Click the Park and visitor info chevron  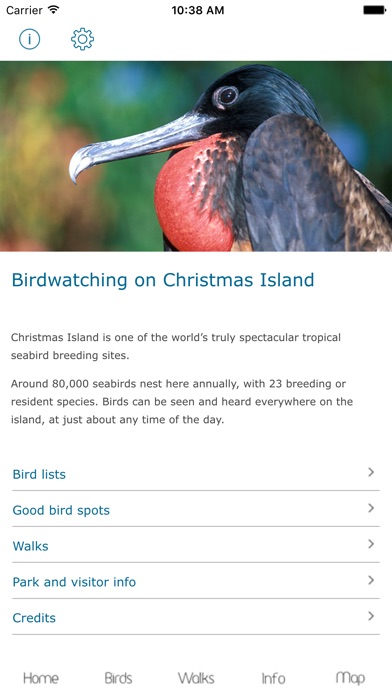371,580
